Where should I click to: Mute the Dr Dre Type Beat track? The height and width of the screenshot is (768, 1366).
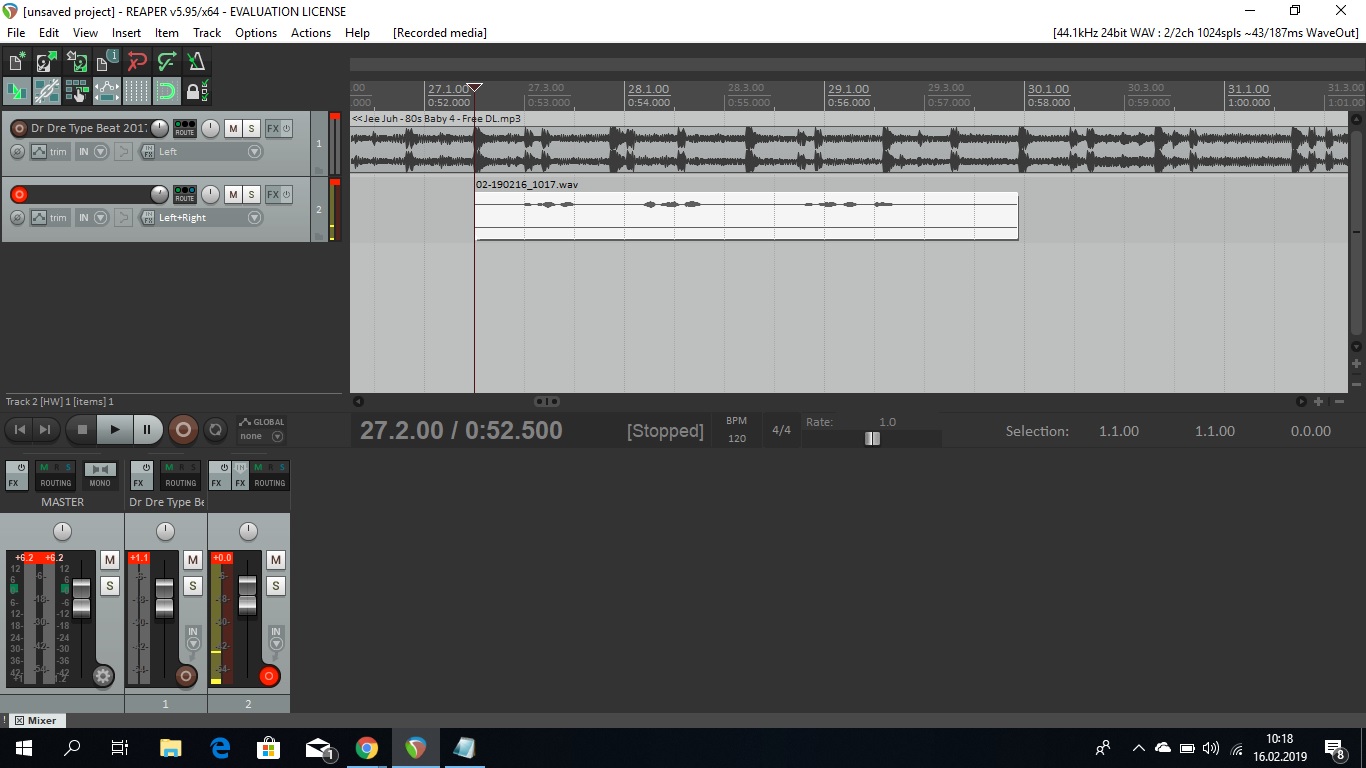(x=233, y=129)
